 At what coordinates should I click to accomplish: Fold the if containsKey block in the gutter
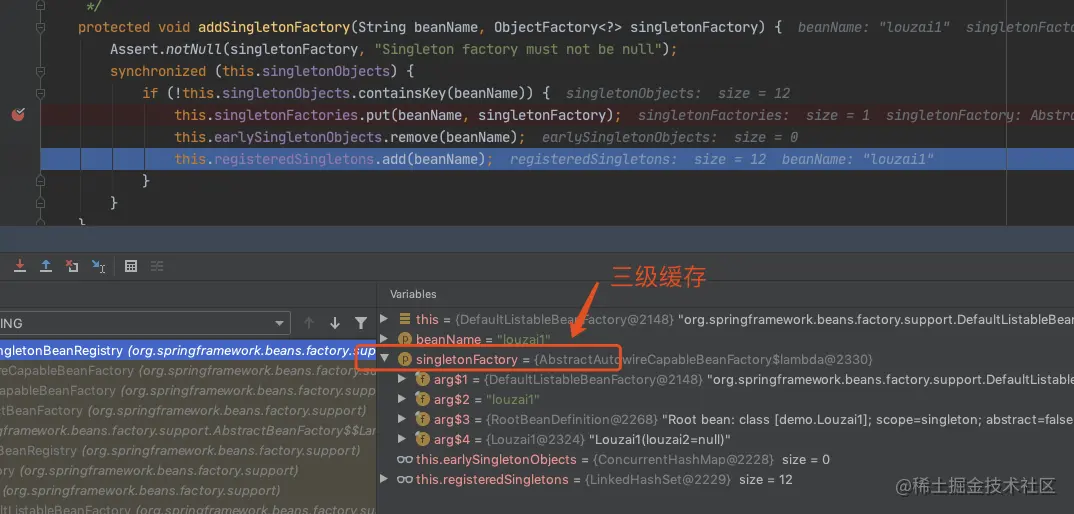pos(40,93)
